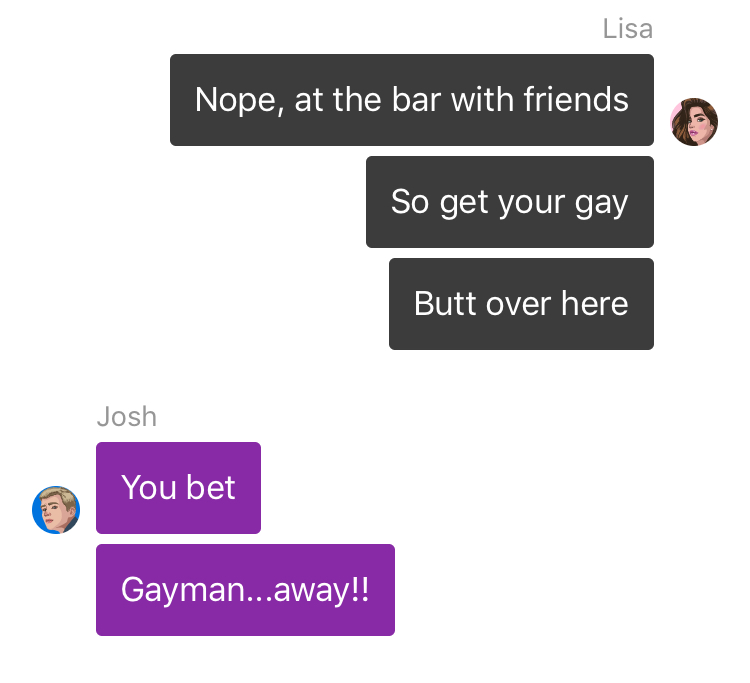Click "away!!" in the last purple bubble
750x683 pixels.
pyautogui.click(x=321, y=590)
